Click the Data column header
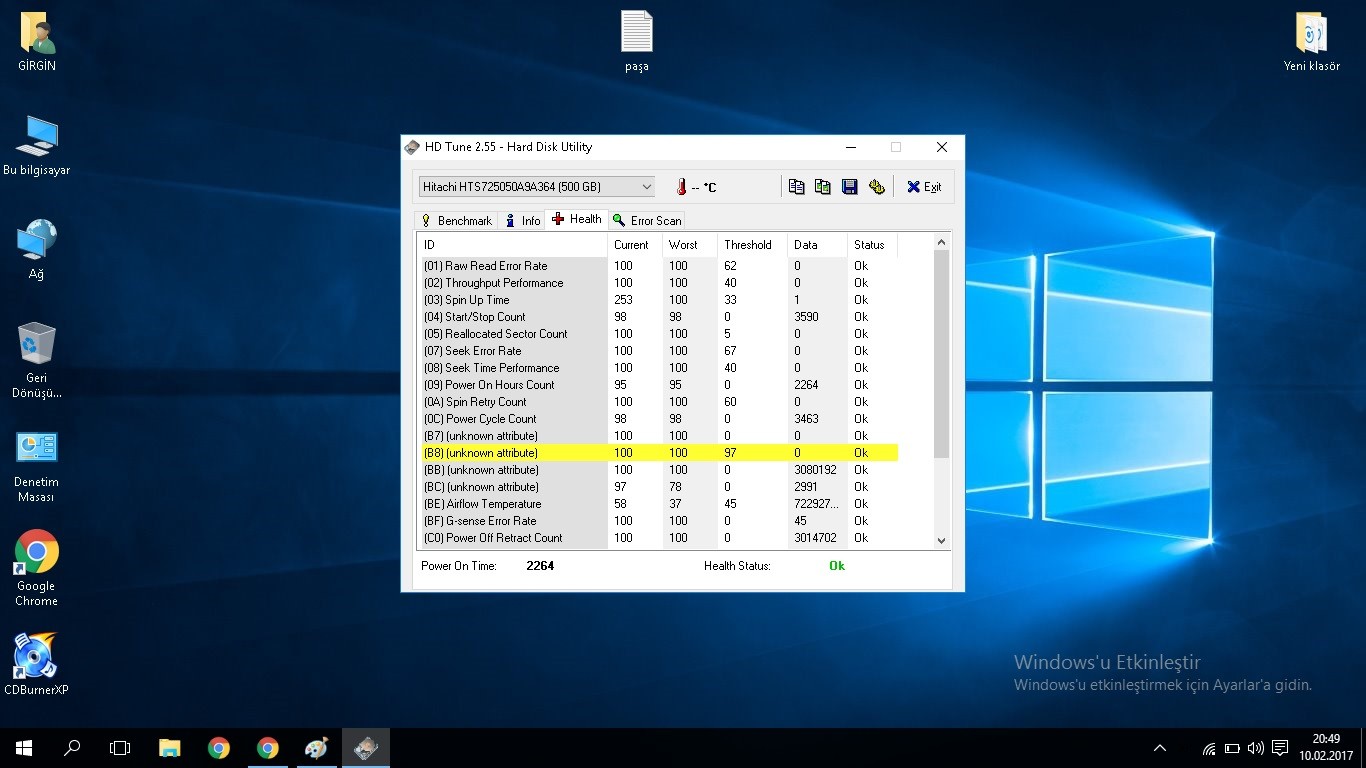1366x768 pixels. 817,245
